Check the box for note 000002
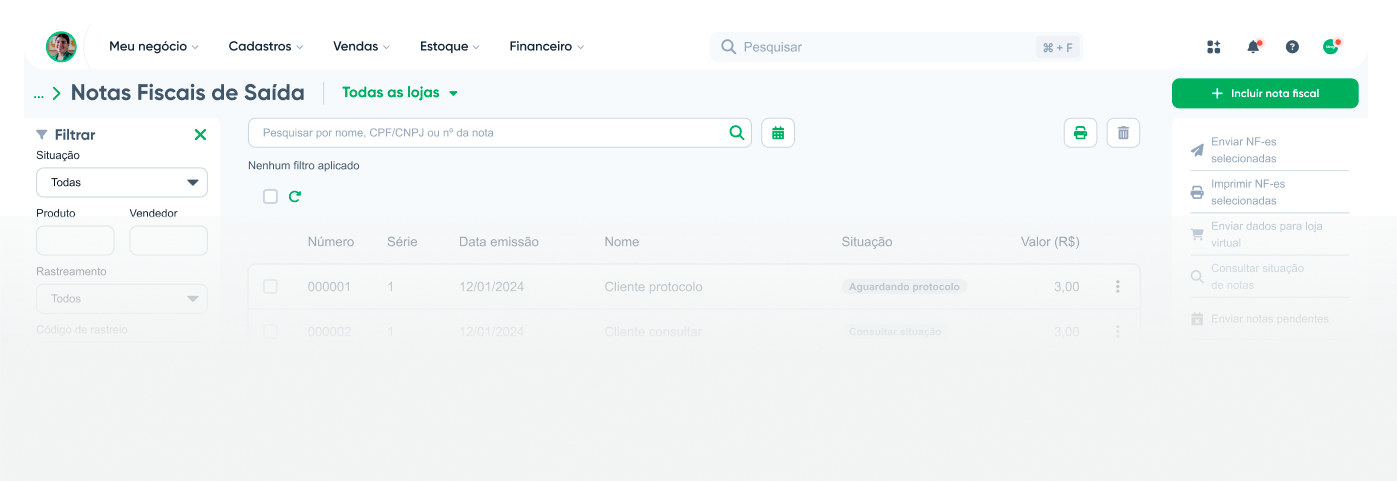 tap(270, 331)
